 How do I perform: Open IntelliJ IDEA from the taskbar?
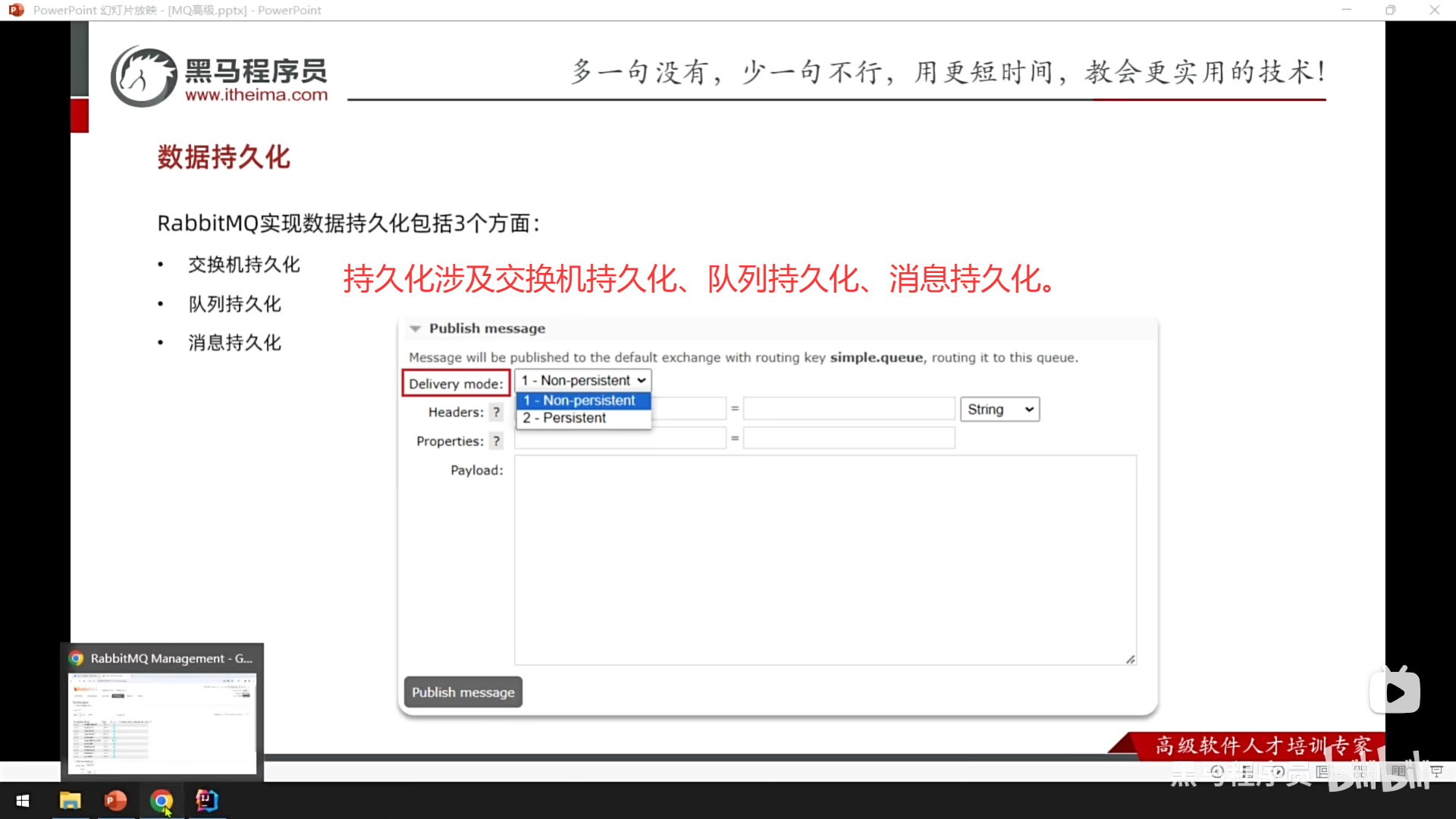(x=206, y=800)
